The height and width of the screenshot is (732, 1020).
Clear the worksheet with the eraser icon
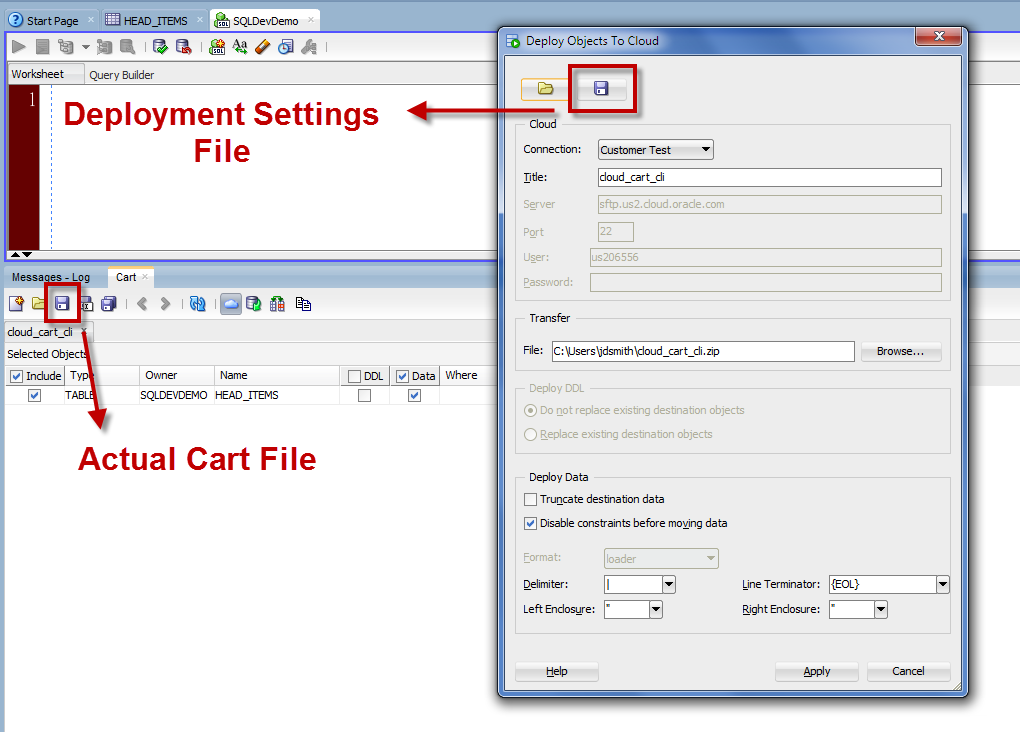(x=262, y=47)
